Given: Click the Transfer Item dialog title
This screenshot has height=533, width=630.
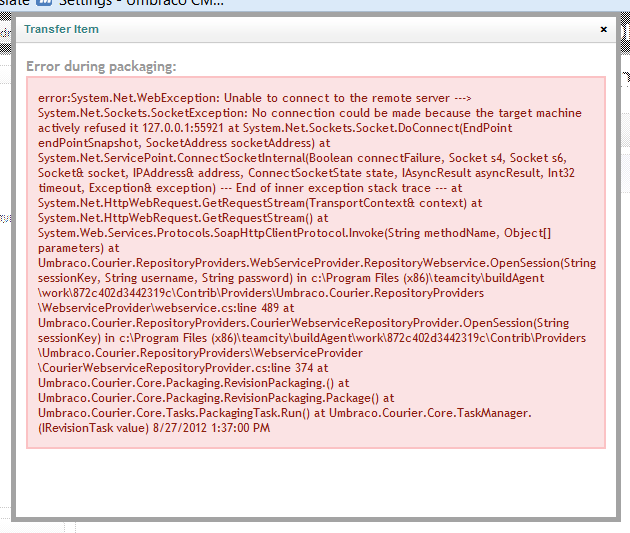Looking at the screenshot, I should 61,30.
